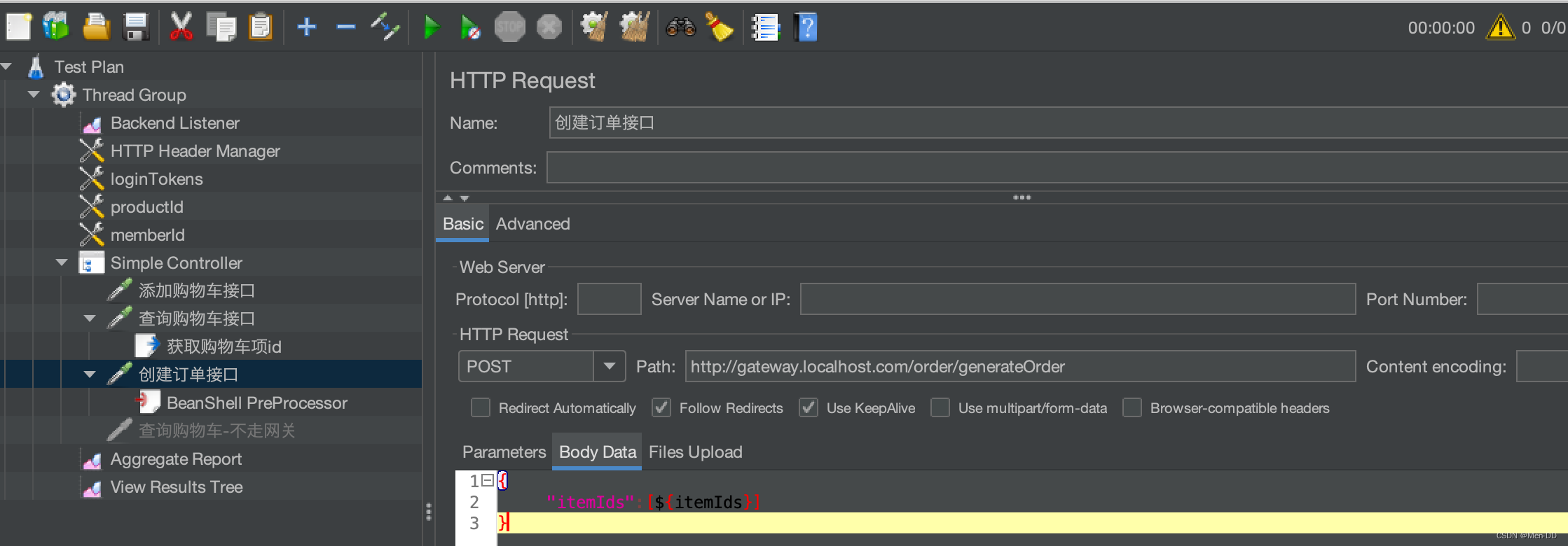Click the warning triangle log indicator
The height and width of the screenshot is (546, 1568).
pos(1500,27)
